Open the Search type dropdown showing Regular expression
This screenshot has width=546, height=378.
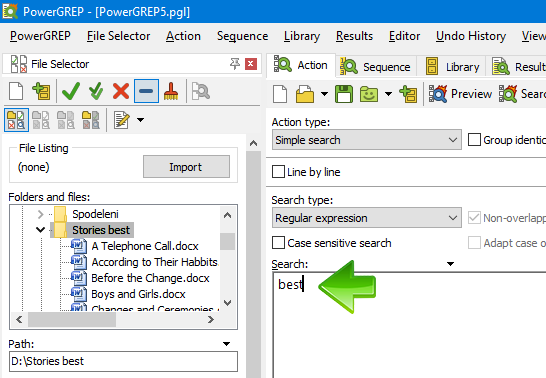pyautogui.click(x=367, y=218)
